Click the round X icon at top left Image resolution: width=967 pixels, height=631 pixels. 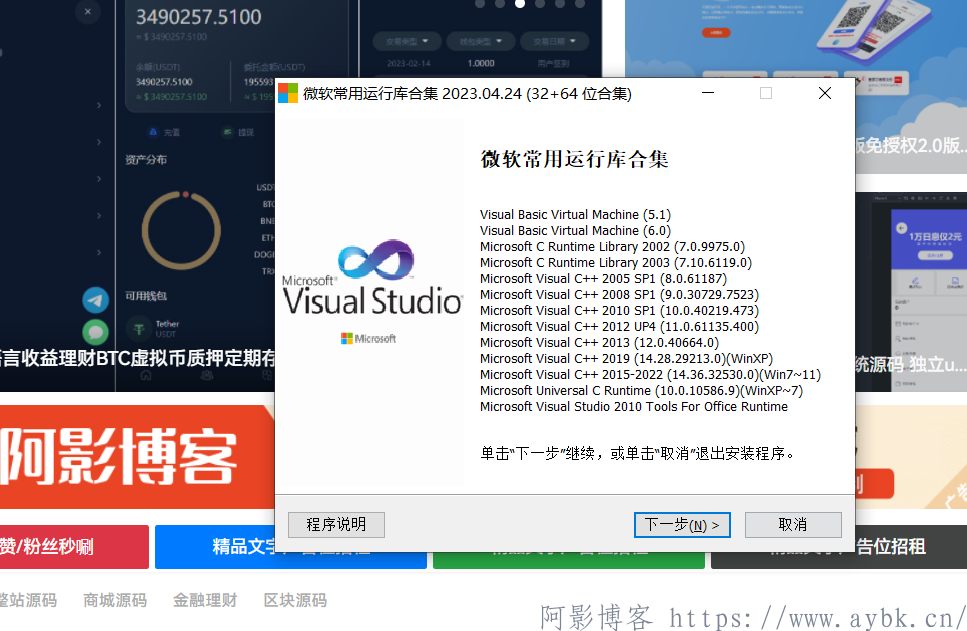click(x=88, y=12)
